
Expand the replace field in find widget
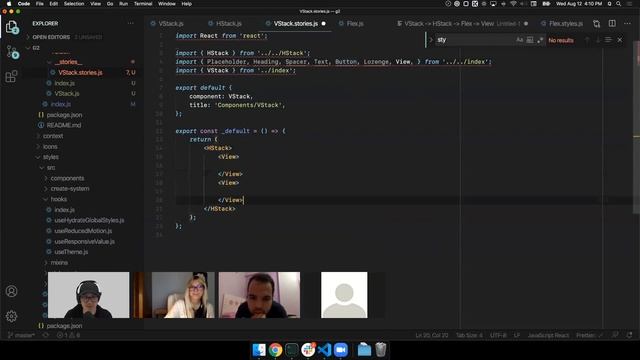pyautogui.click(x=430, y=40)
